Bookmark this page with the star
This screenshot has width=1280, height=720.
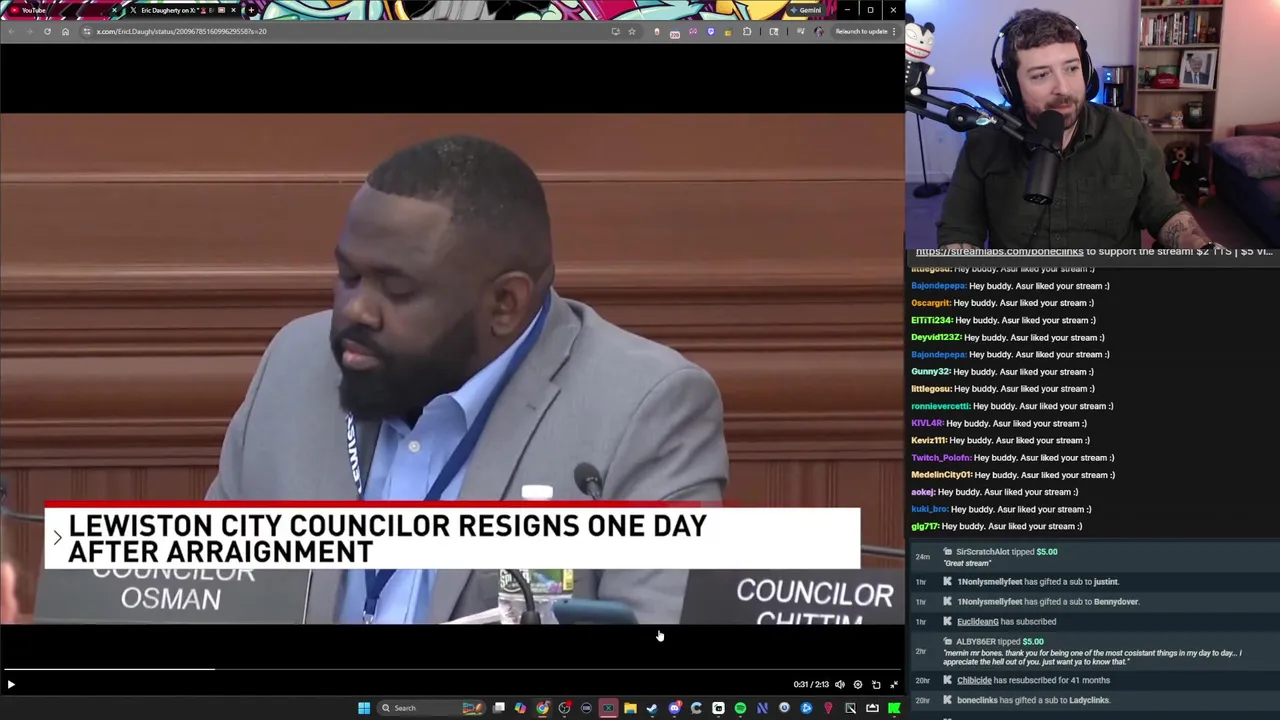pyautogui.click(x=632, y=31)
